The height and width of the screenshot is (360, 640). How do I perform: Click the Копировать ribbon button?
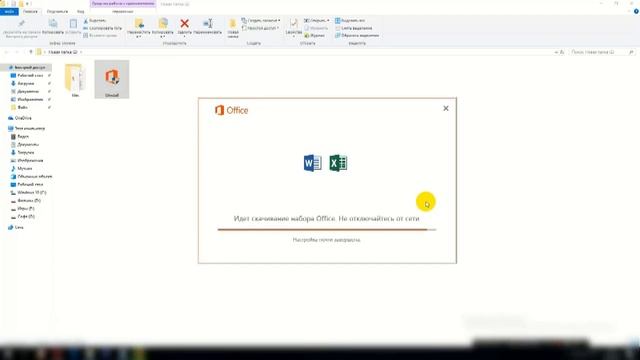pyautogui.click(x=53, y=27)
